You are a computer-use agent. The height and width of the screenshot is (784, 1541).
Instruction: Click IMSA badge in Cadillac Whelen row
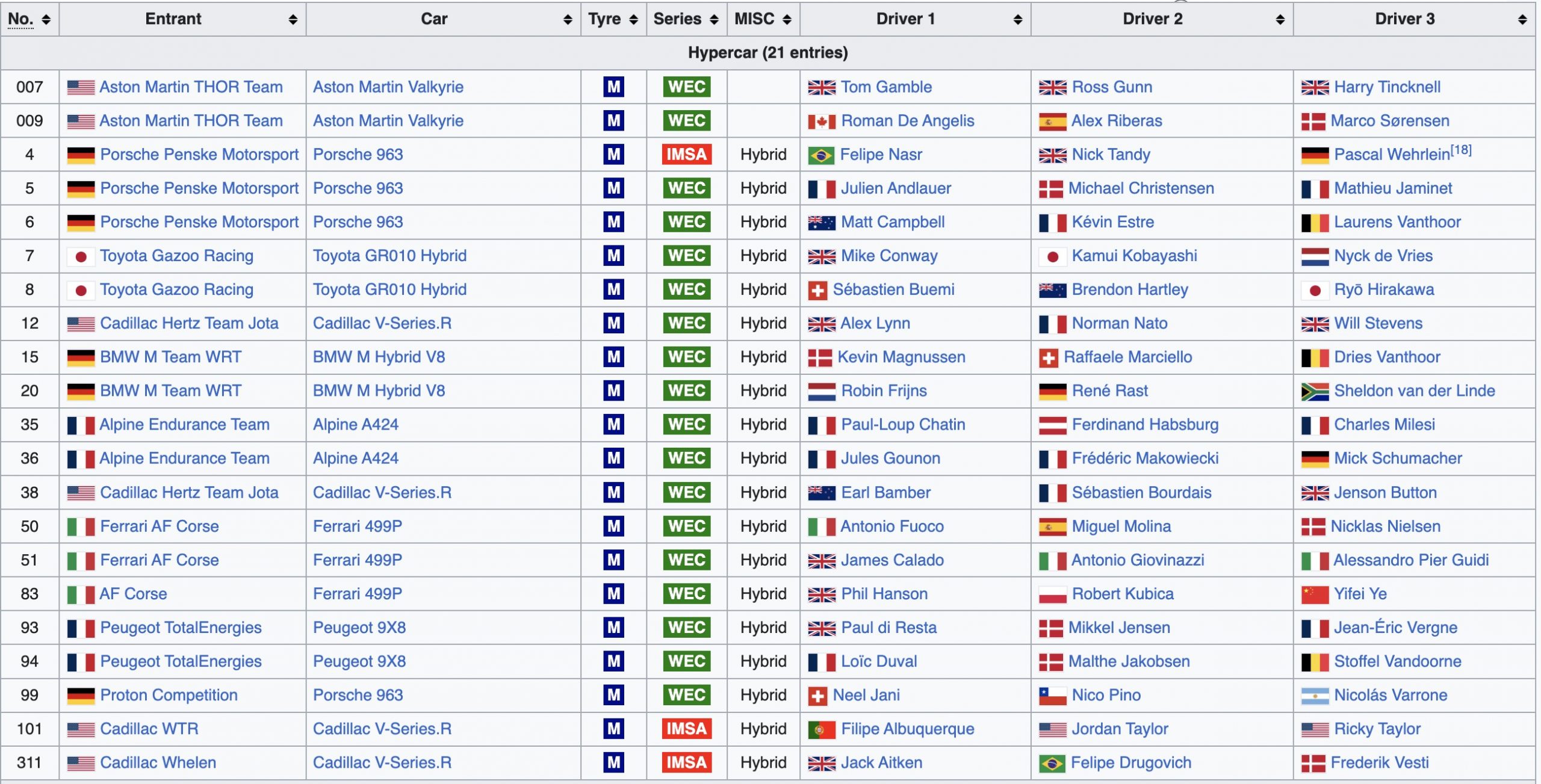pos(687,762)
